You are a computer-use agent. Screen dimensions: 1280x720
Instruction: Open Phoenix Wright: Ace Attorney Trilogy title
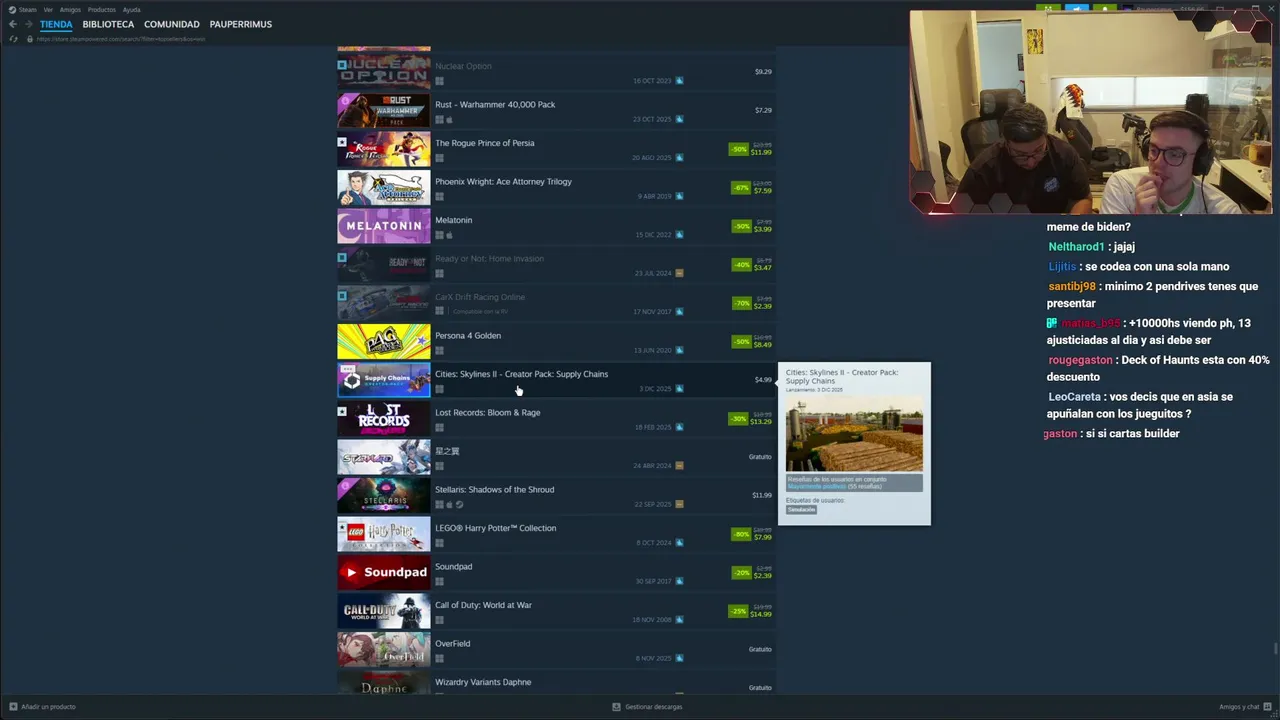[x=503, y=182]
